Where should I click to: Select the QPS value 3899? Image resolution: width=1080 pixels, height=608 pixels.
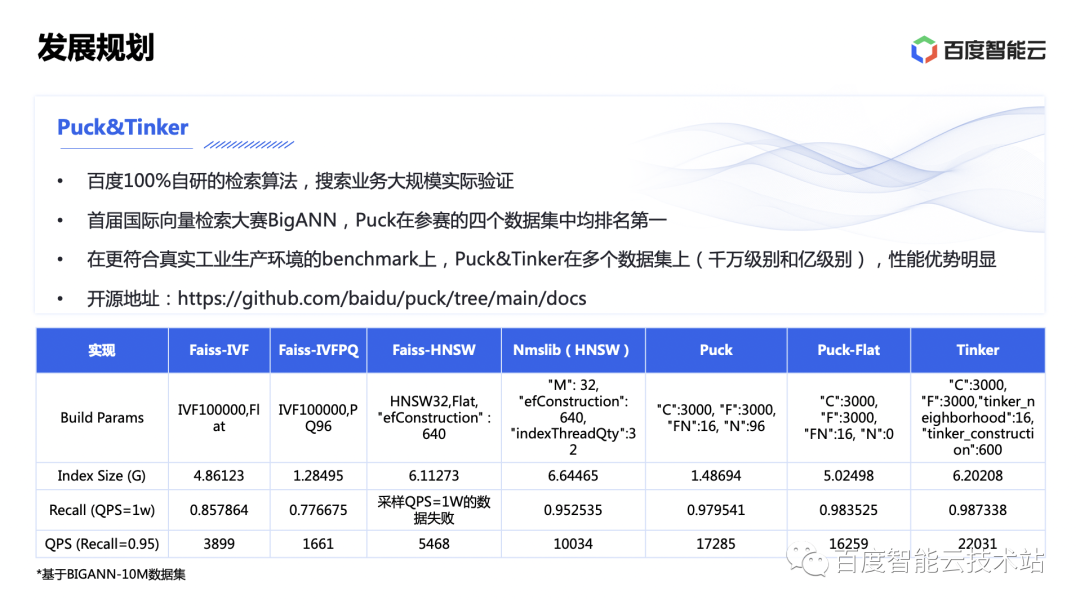[219, 544]
